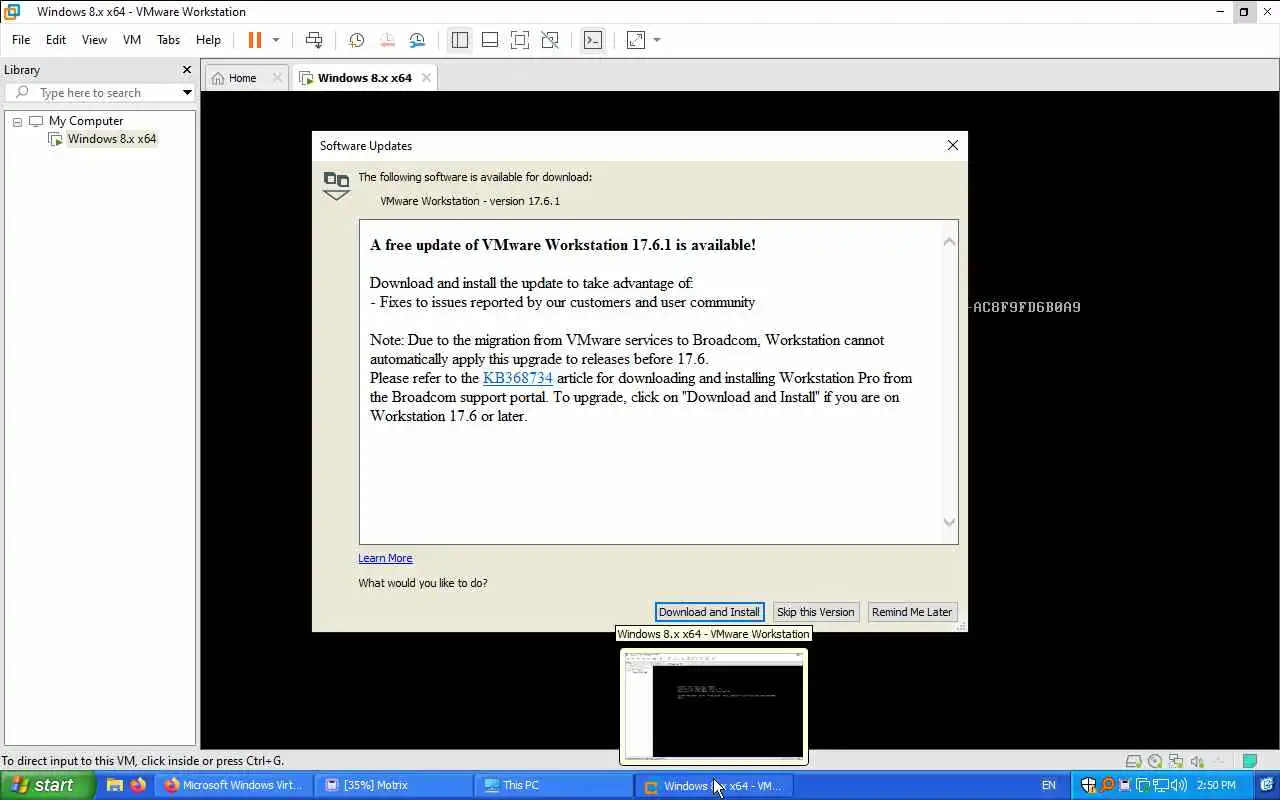
Task: Click the Revert to Snapshot icon
Action: [x=387, y=40]
